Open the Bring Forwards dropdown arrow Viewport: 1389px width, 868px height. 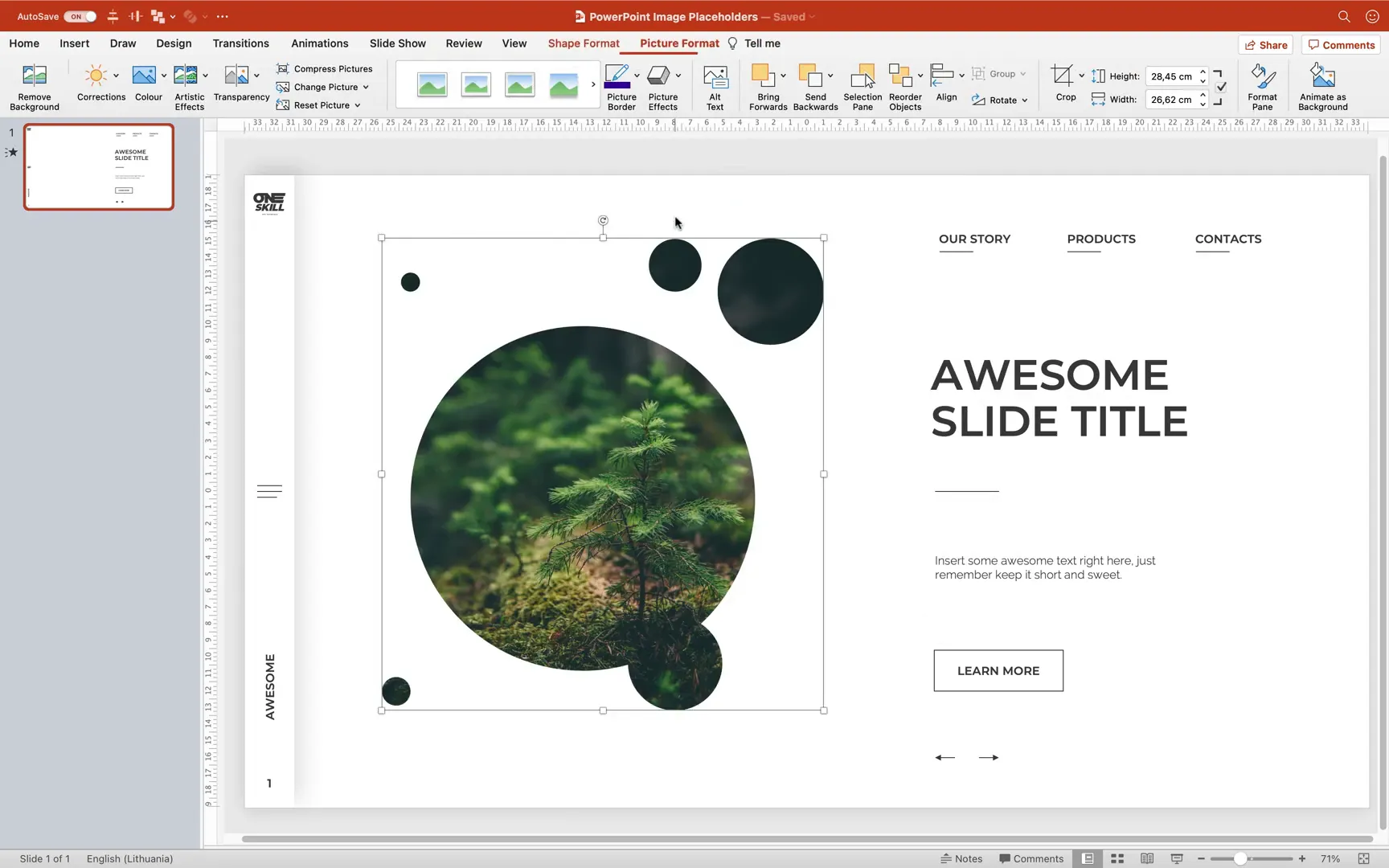point(783,76)
